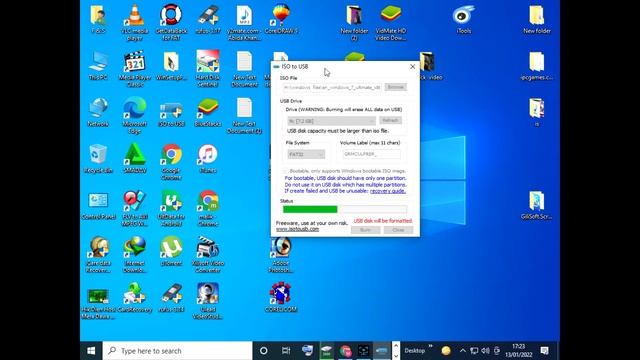
Task: Click the Volume Label input field
Action: pyautogui.click(x=371, y=154)
